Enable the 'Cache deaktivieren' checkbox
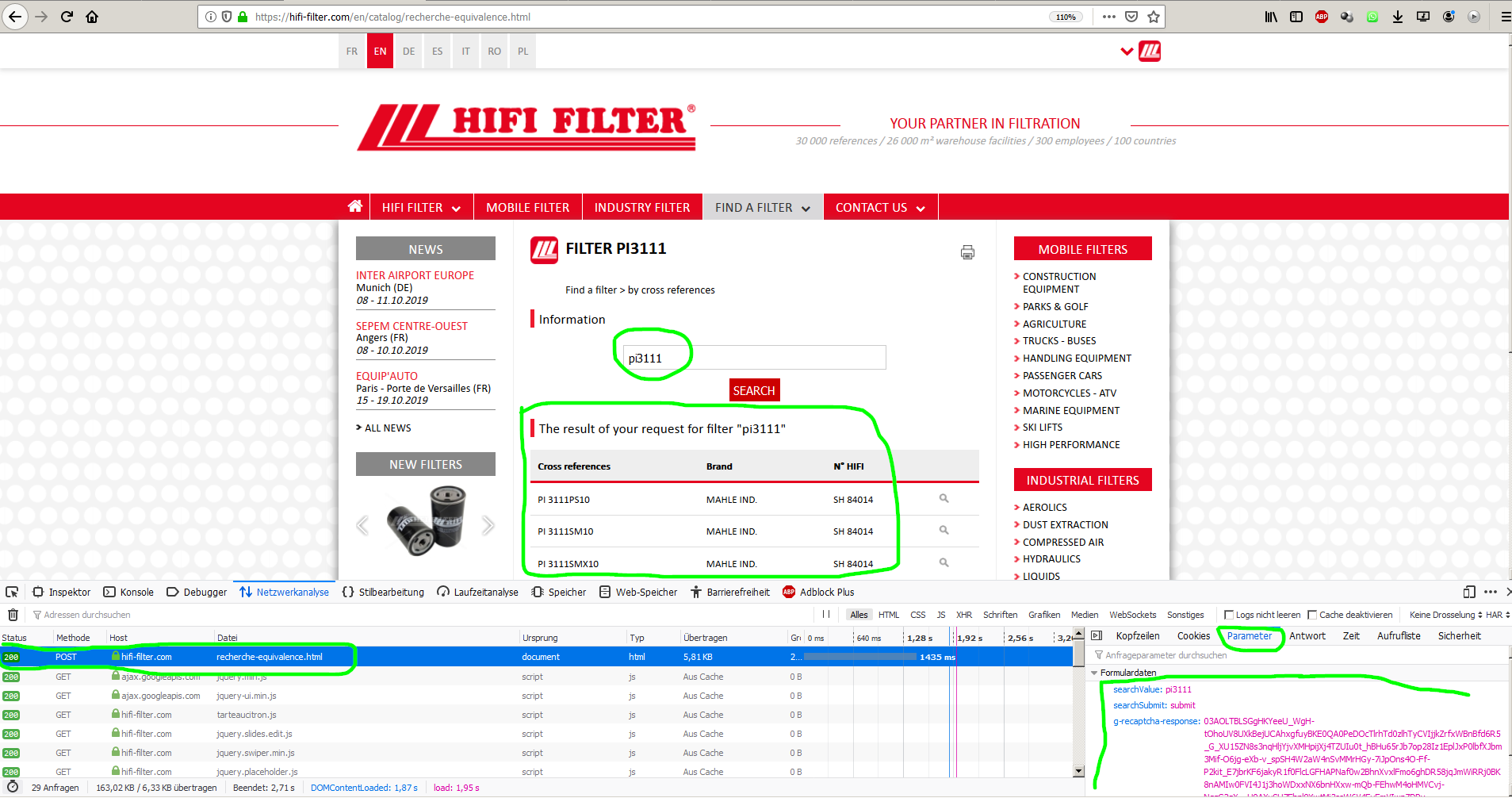1512x798 pixels. [1312, 615]
